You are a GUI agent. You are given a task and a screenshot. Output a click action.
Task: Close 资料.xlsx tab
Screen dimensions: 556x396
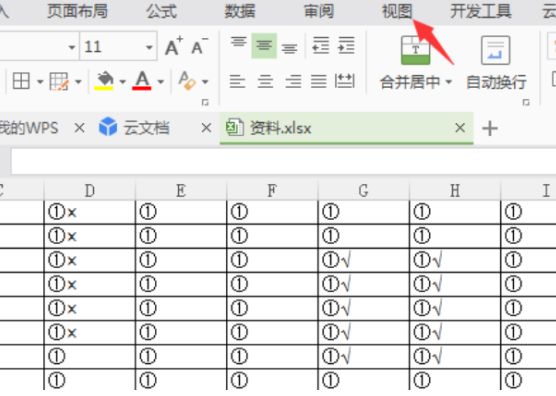click(460, 128)
